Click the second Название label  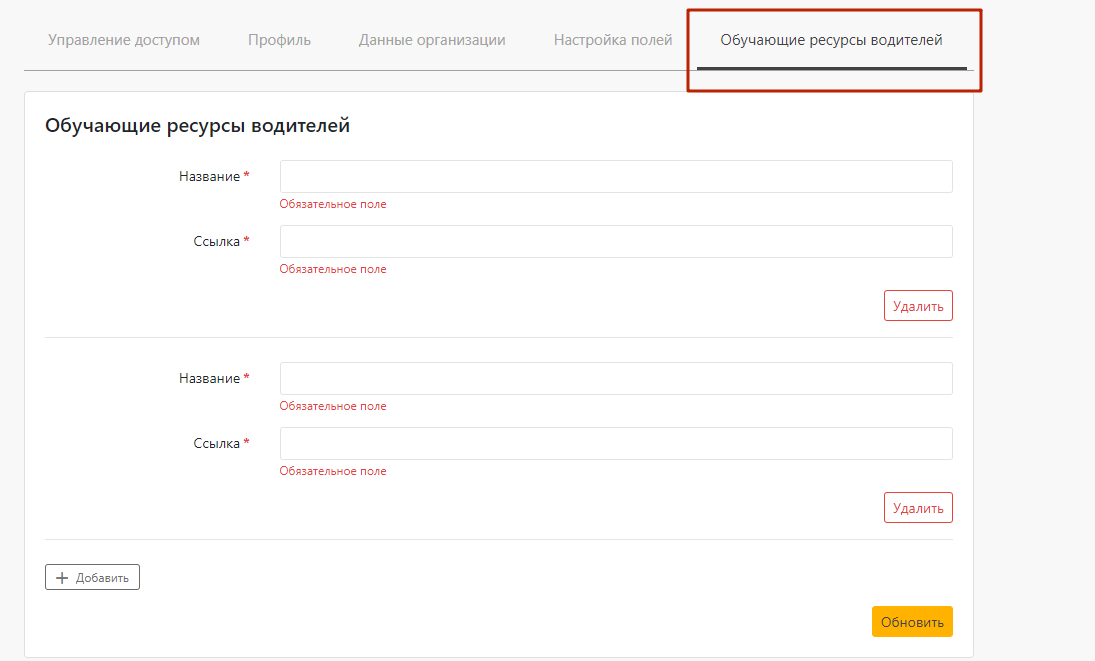[x=210, y=378]
